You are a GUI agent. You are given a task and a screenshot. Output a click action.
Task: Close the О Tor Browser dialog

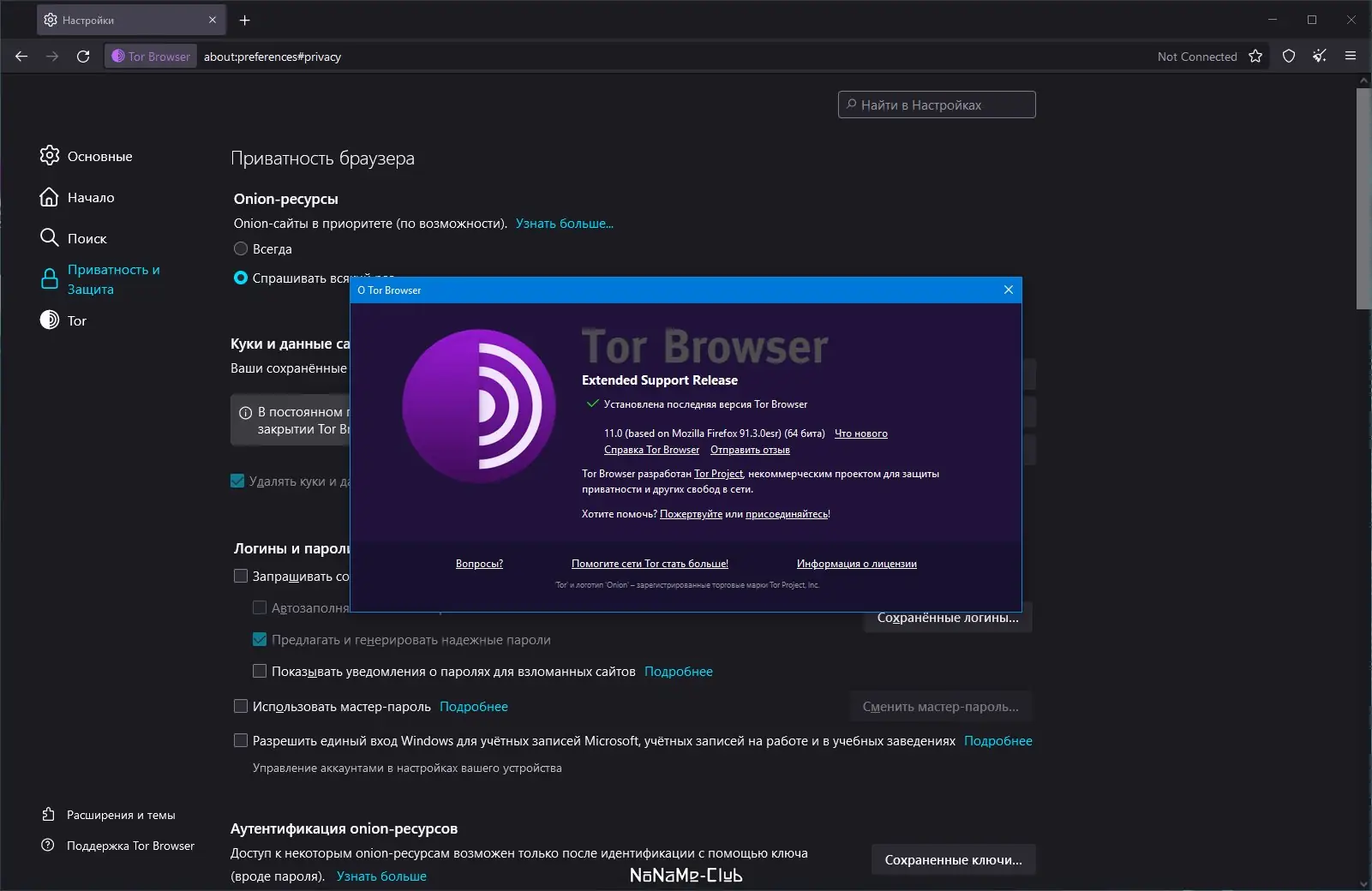pyautogui.click(x=1009, y=290)
